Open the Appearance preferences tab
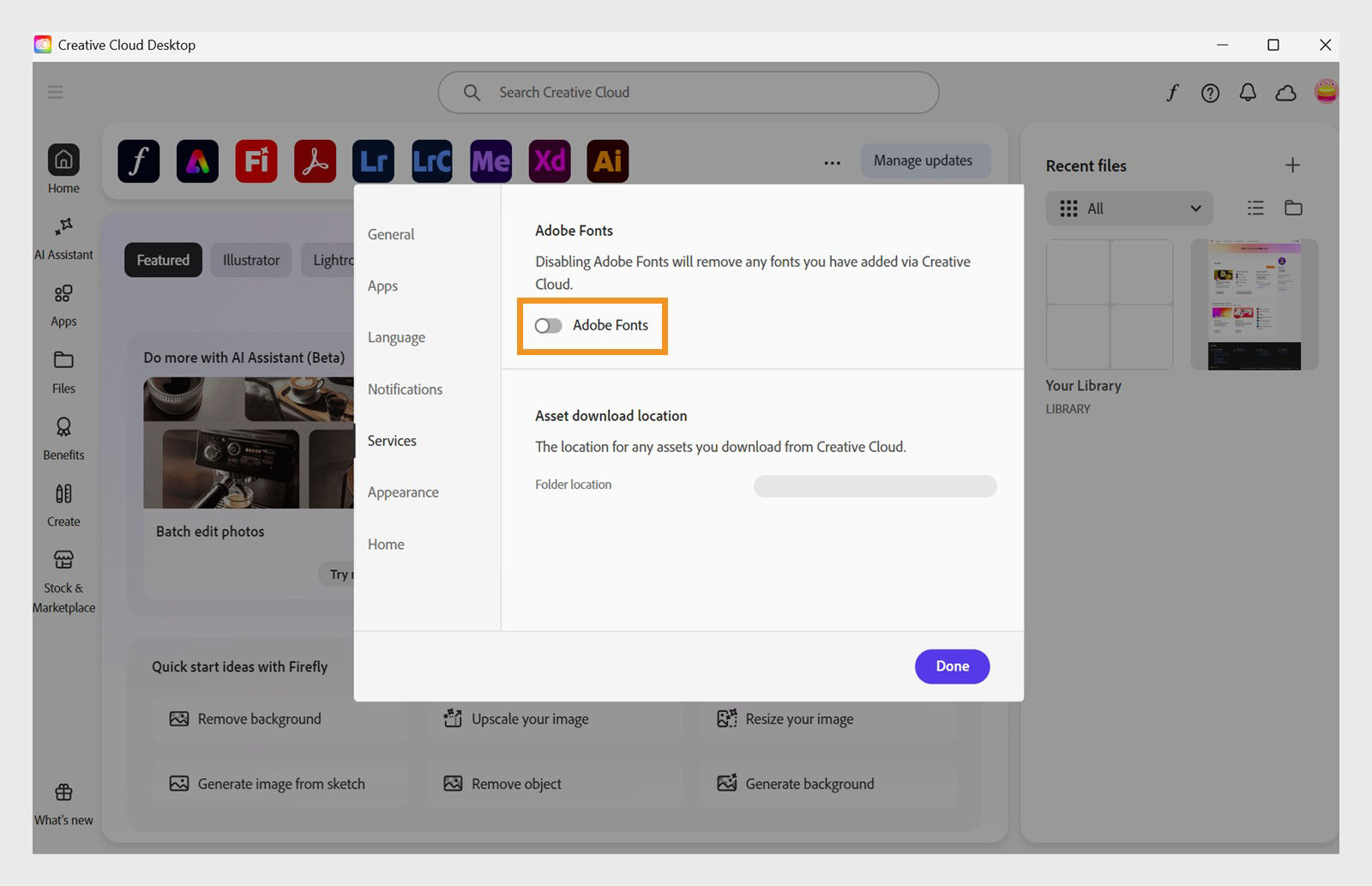1372x886 pixels. [x=403, y=492]
